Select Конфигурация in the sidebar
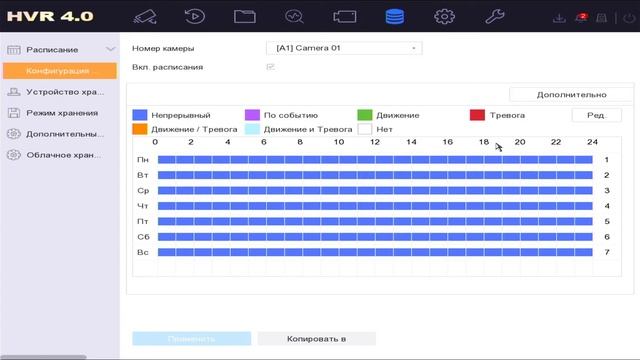The image size is (640, 360). [60, 71]
